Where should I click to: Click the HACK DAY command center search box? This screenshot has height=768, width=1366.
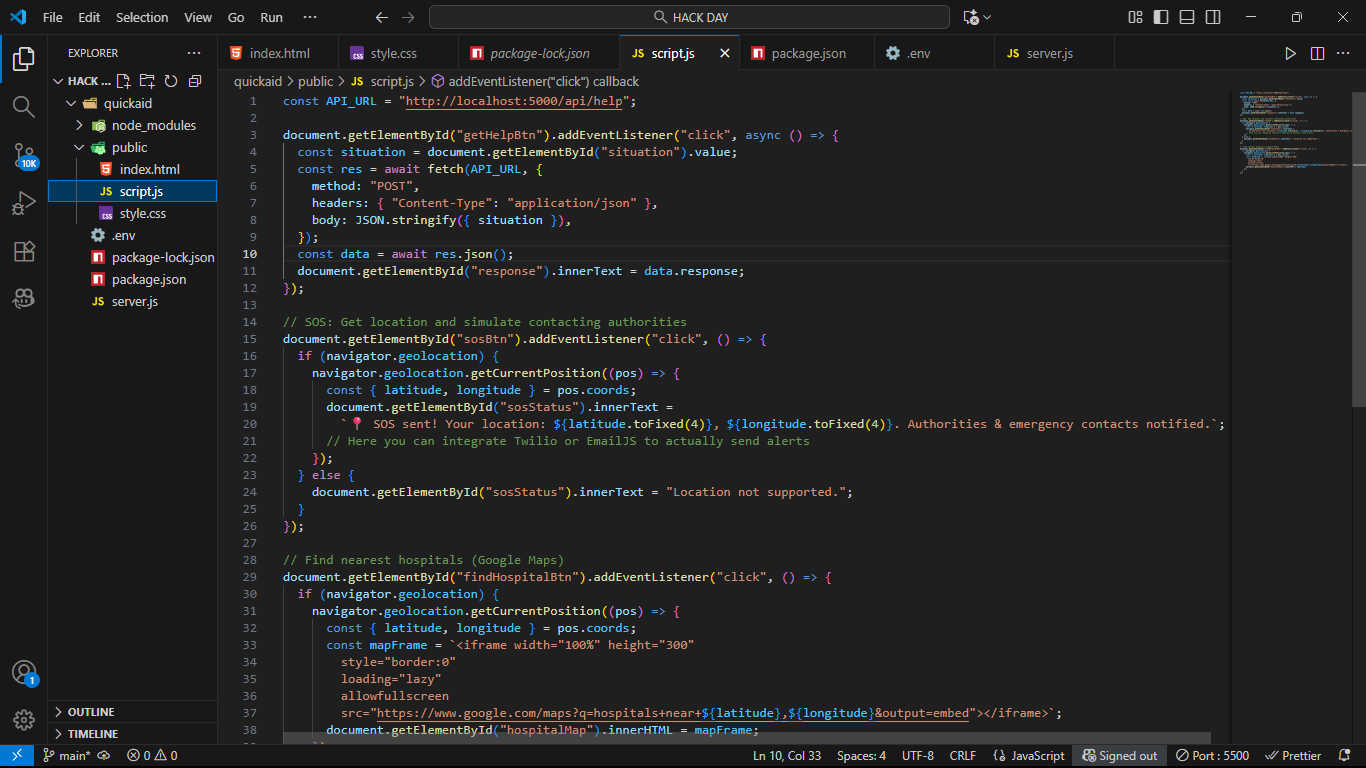689,17
